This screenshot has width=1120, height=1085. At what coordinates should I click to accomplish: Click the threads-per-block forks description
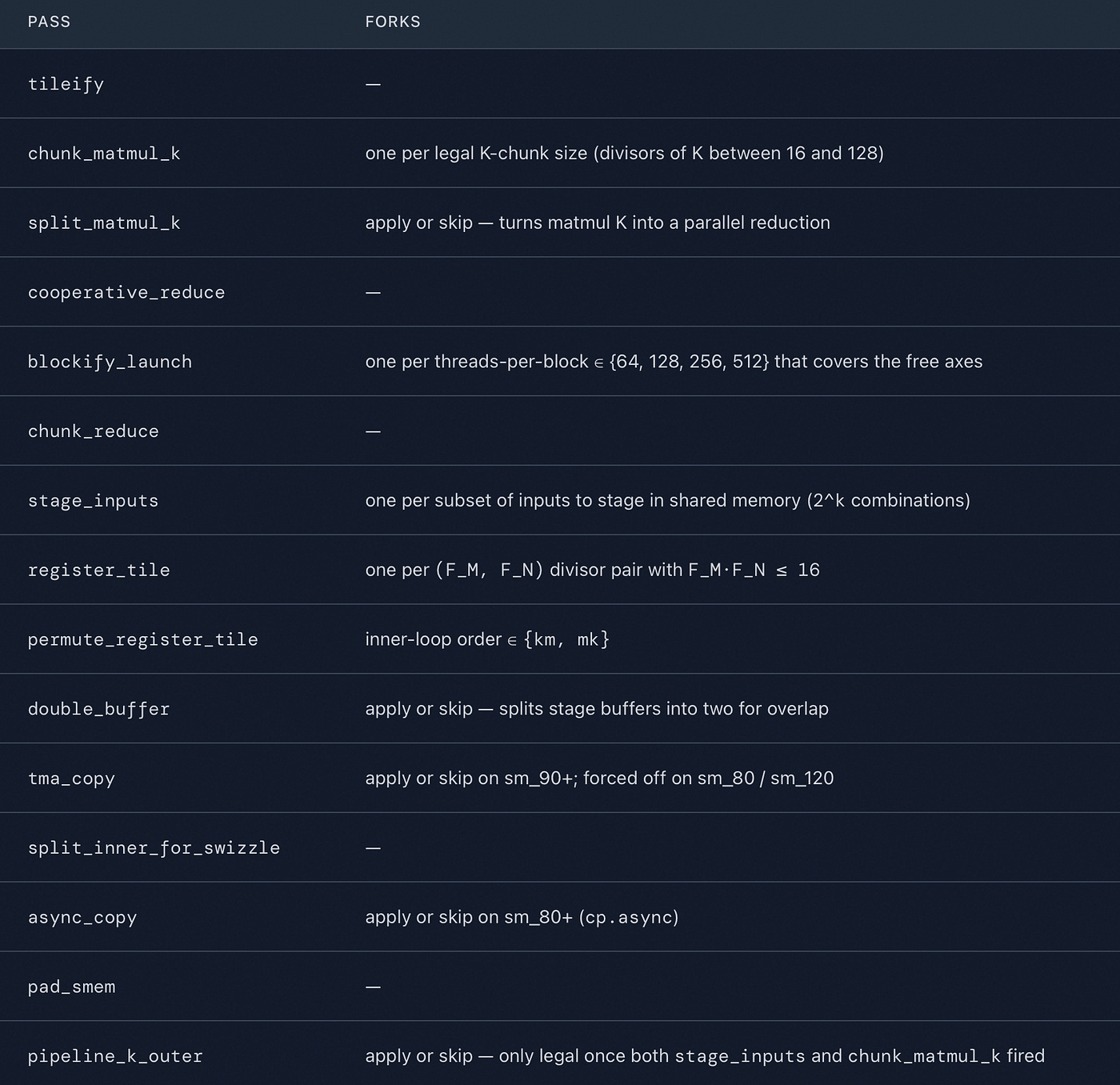coord(674,362)
